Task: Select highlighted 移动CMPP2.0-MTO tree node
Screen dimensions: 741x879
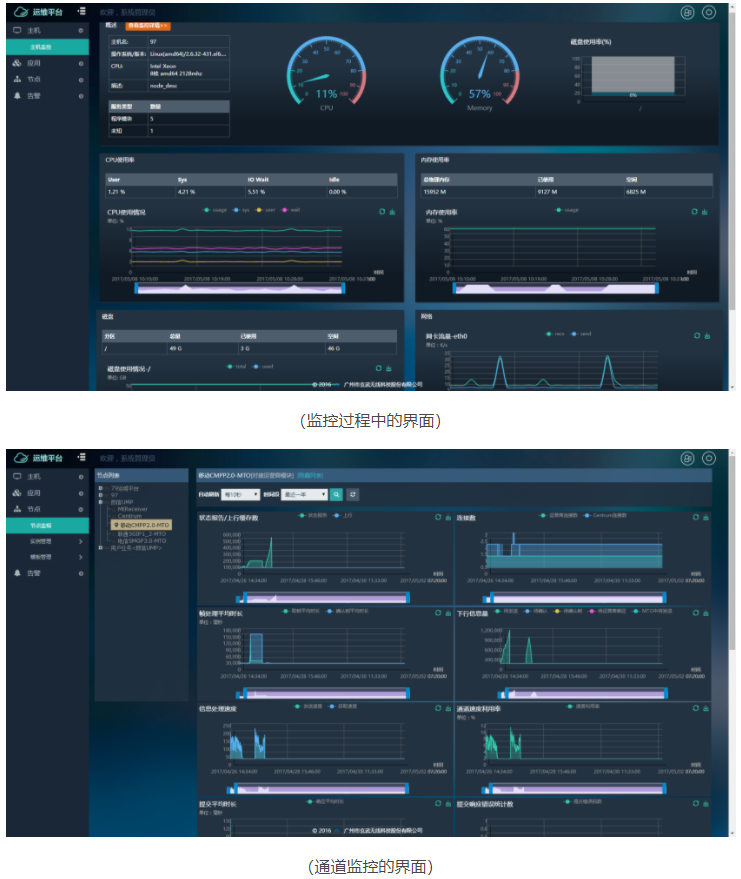Action: click(141, 525)
